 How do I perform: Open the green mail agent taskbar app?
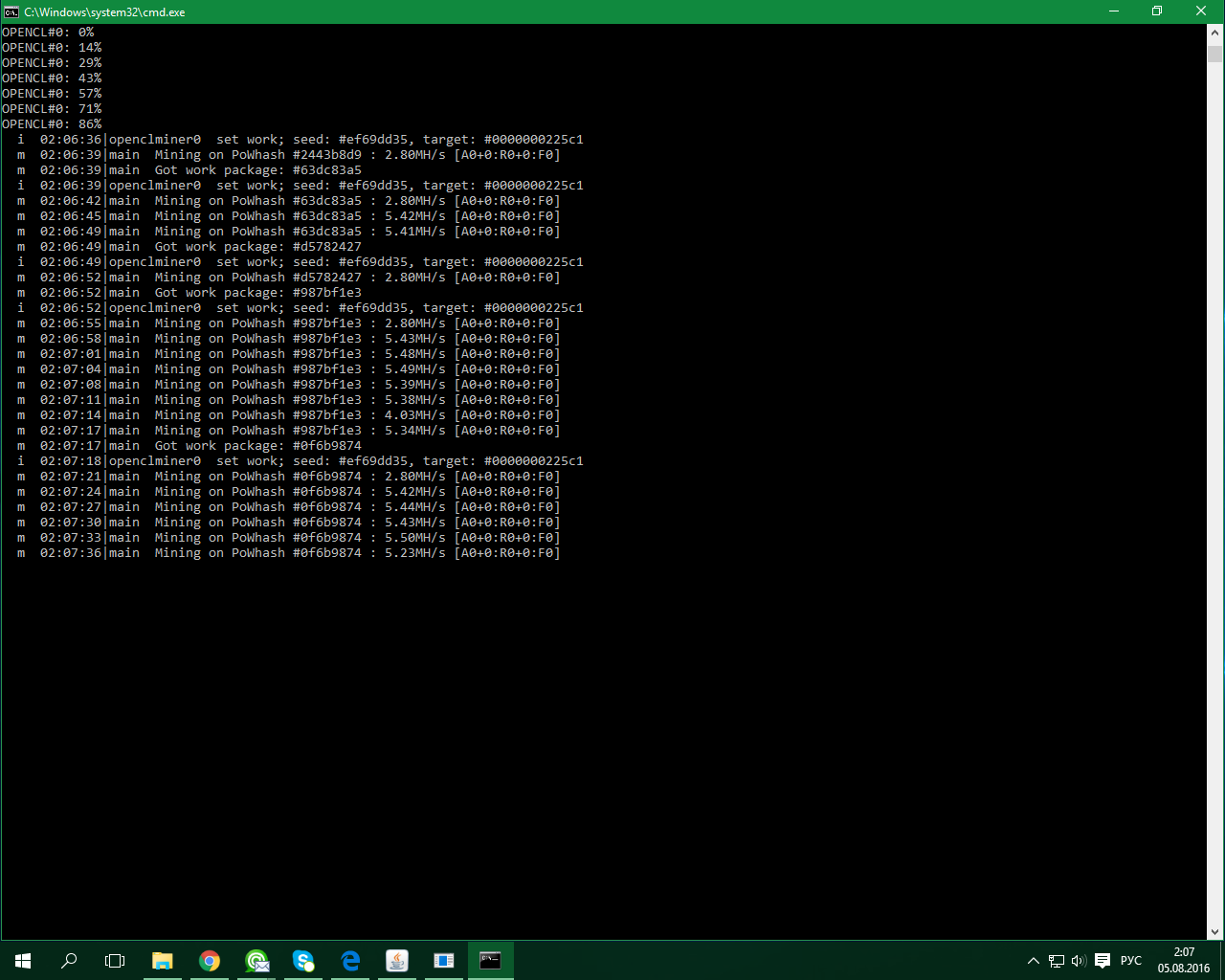pyautogui.click(x=256, y=961)
